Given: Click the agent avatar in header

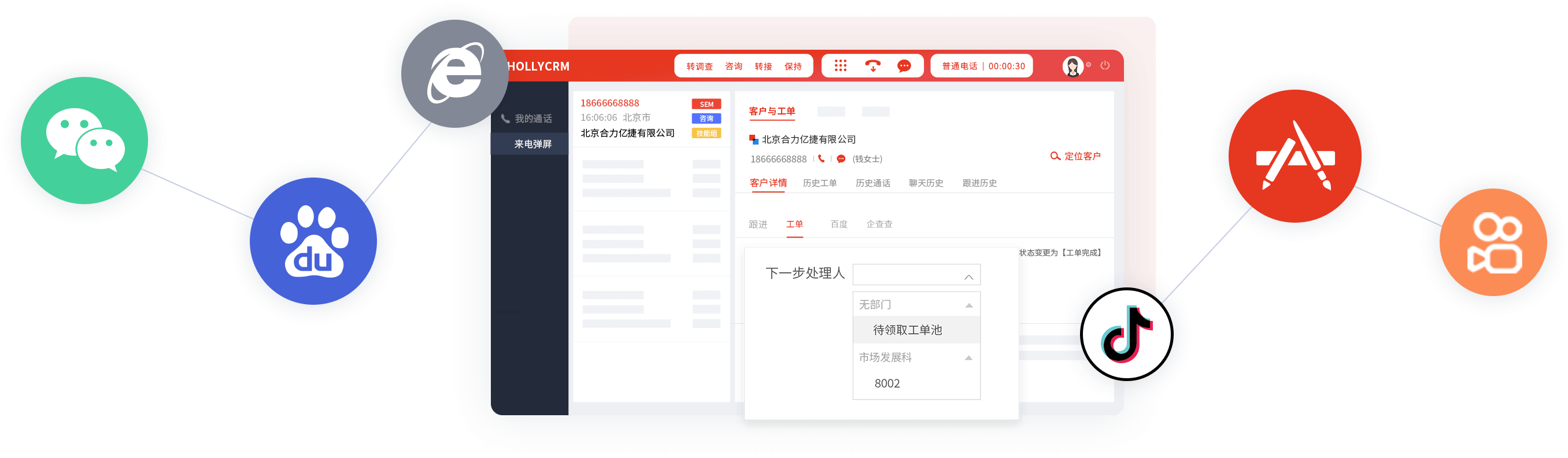Looking at the screenshot, I should point(1073,67).
